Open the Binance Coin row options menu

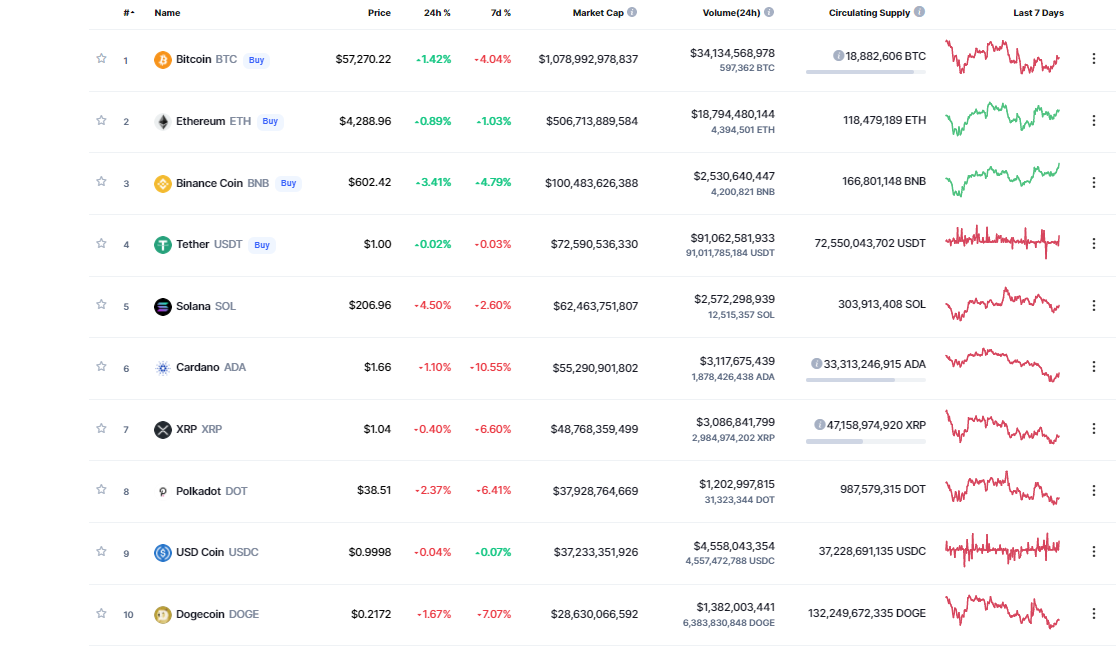point(1093,182)
